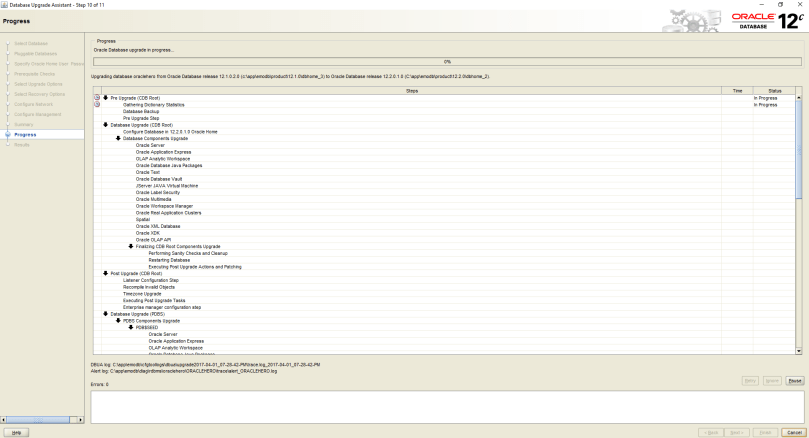The width and height of the screenshot is (809, 438).
Task: Select the Oracle Server step row
Action: click(151, 144)
